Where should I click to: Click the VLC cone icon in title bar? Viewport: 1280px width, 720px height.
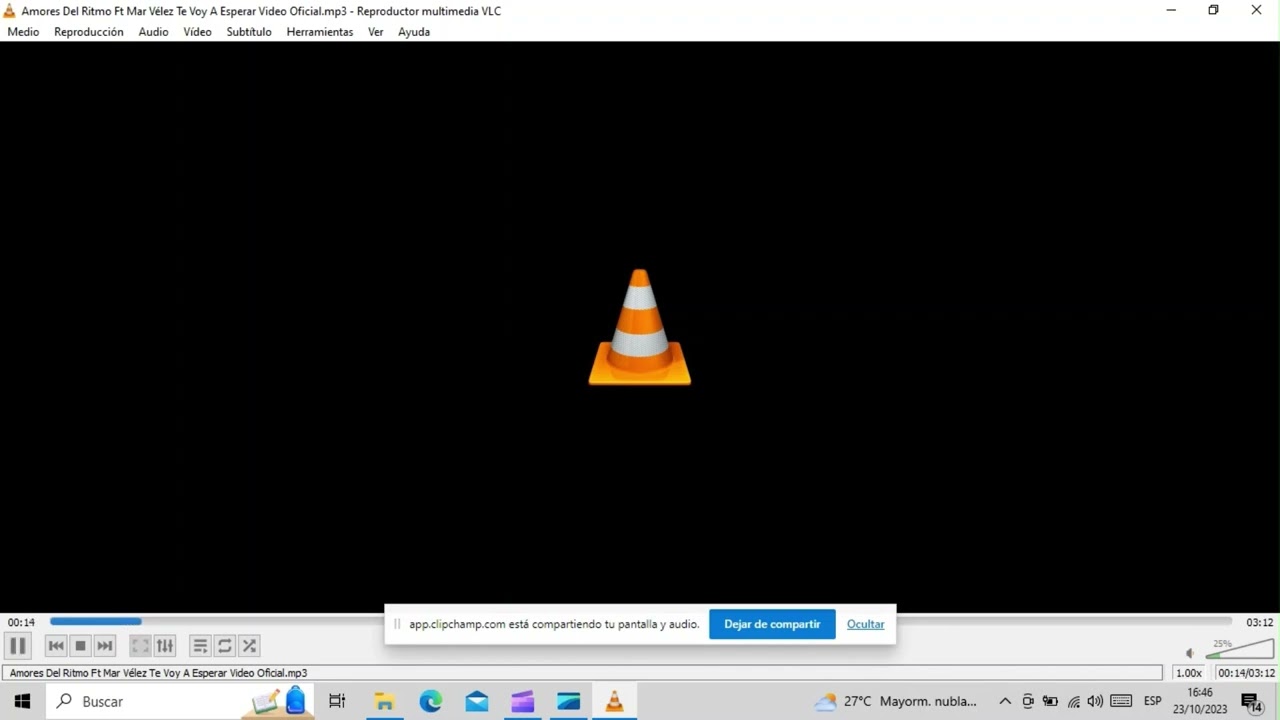coord(10,11)
